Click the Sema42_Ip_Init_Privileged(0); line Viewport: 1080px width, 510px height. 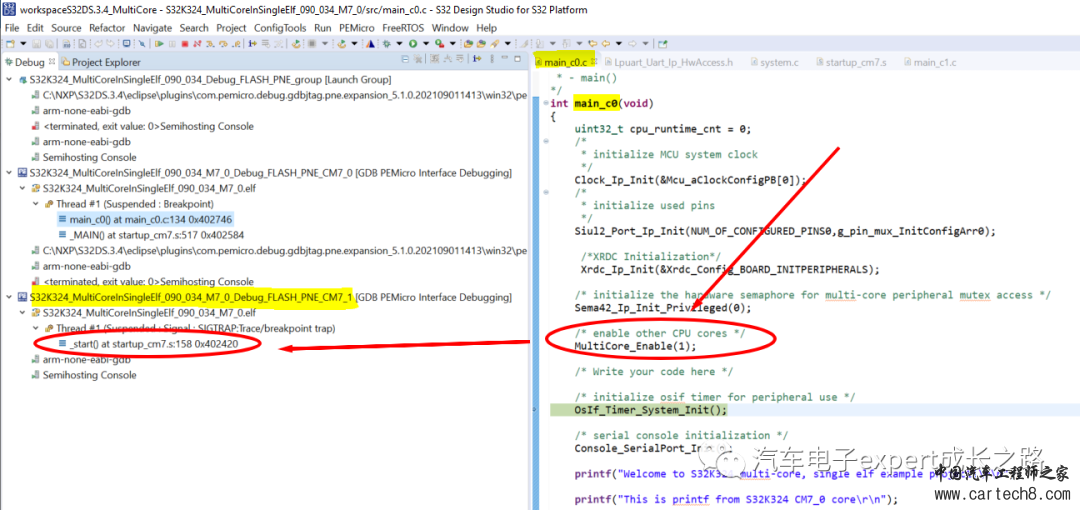click(x=663, y=307)
